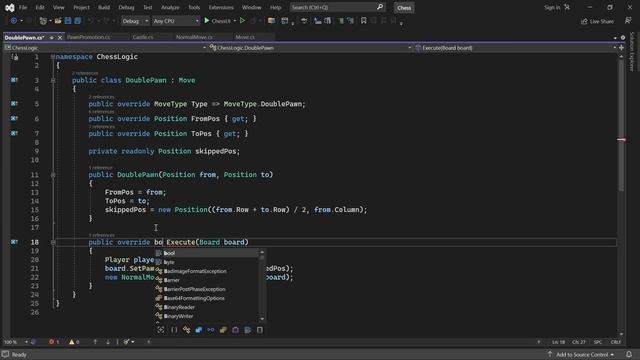Click the SPC indentation indicator

[598, 342]
